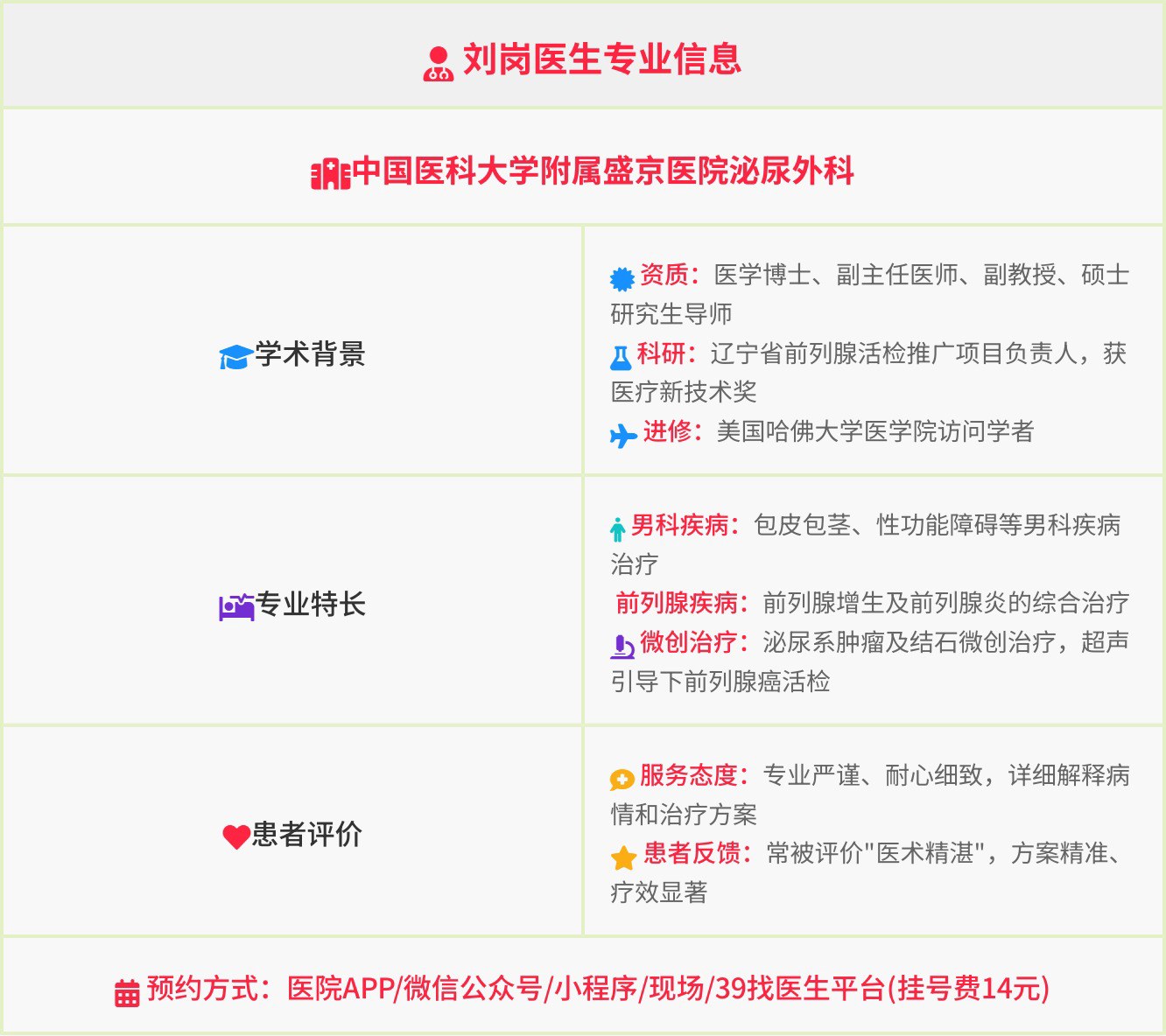The height and width of the screenshot is (1036, 1166).
Task: Select the 专业特长 row label
Action: [x=310, y=605]
